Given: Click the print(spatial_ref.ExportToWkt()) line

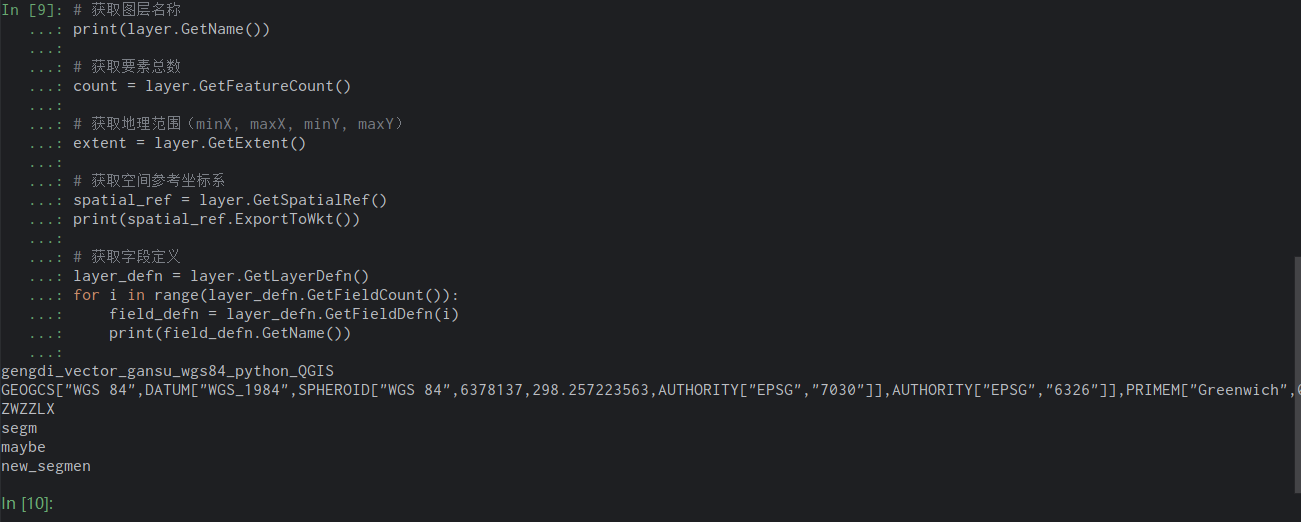Looking at the screenshot, I should [x=216, y=219].
